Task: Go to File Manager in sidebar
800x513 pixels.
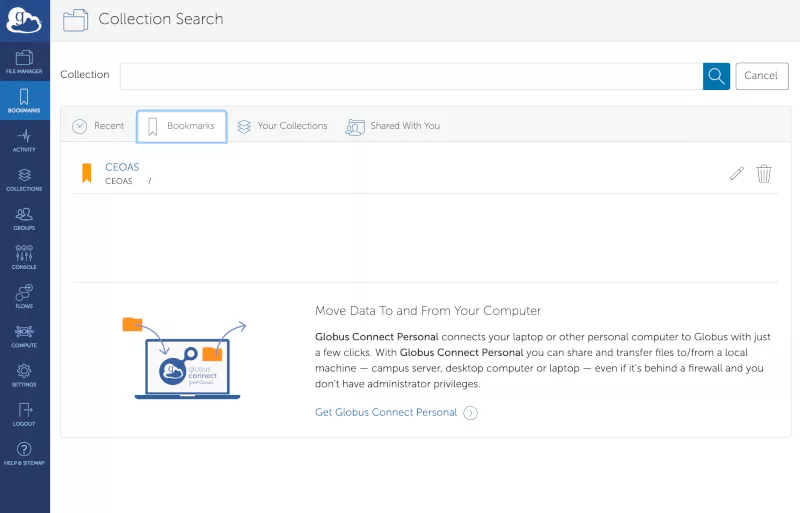Action: click(24, 62)
